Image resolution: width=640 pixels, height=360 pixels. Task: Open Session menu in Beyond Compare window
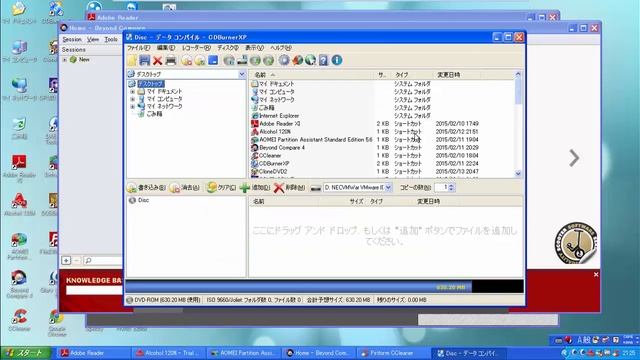(72, 39)
